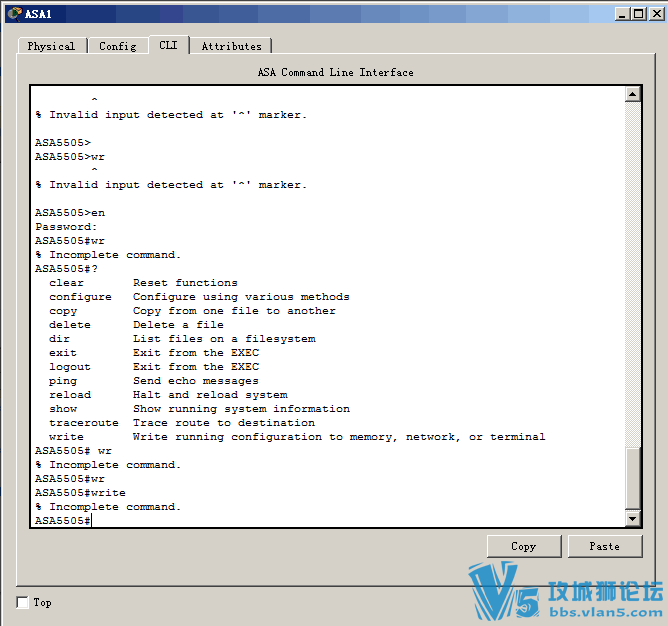Click the 'ASA5505#?' line
668x626 pixels.
pyautogui.click(x=66, y=269)
